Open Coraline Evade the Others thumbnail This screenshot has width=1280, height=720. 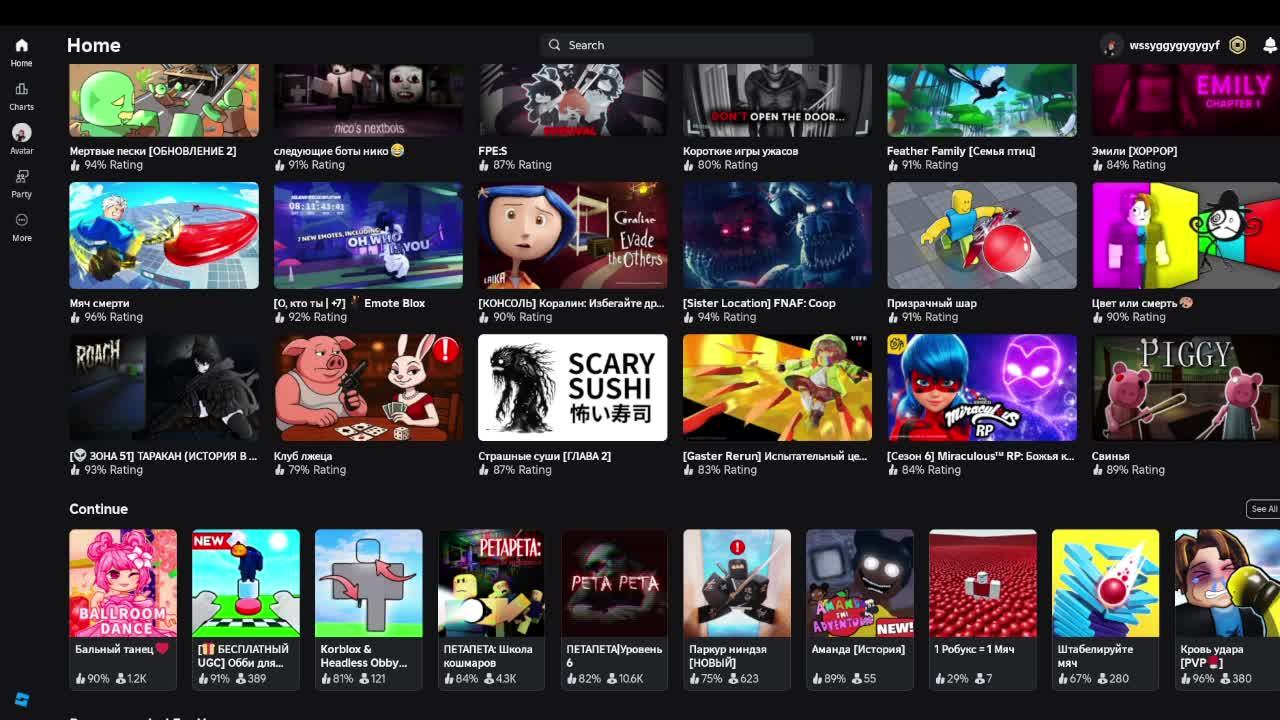coord(572,235)
